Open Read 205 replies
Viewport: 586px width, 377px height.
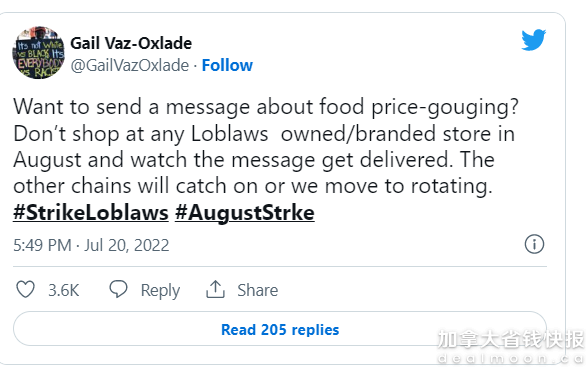pyautogui.click(x=280, y=329)
